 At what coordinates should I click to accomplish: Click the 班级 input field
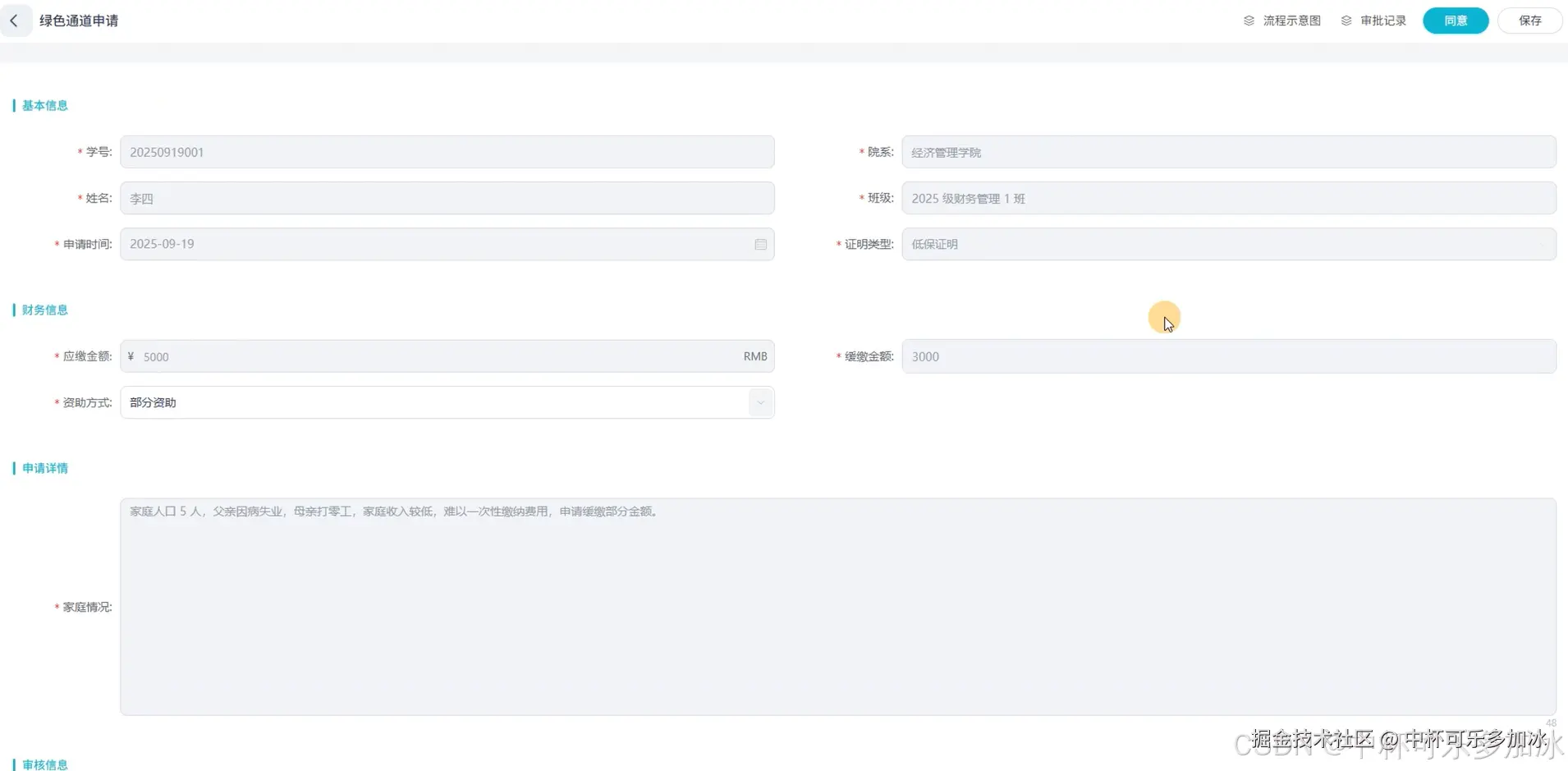[1229, 198]
